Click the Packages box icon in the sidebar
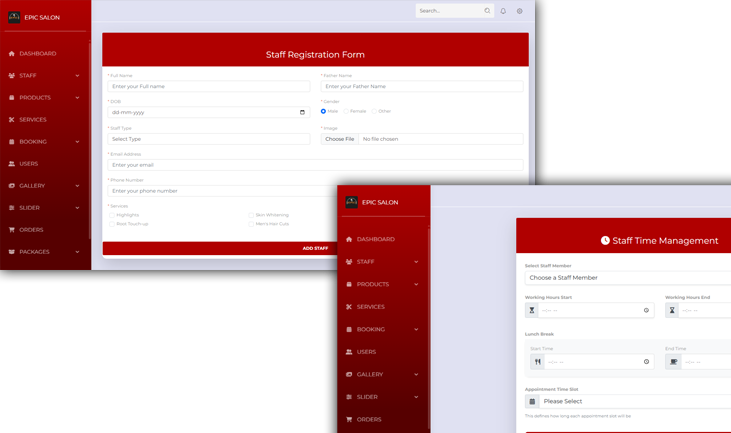 [12, 251]
